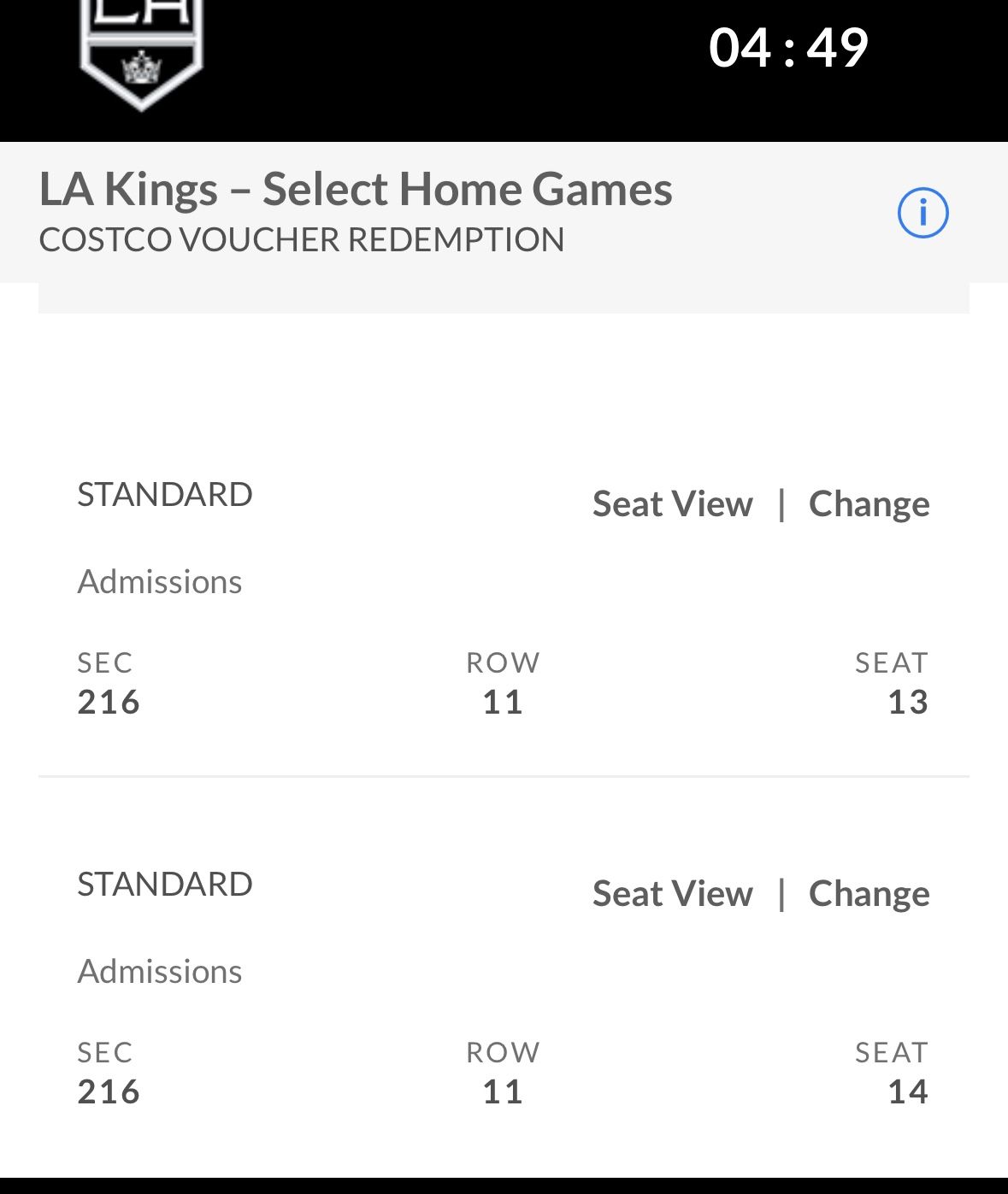Tap the seat number 14
The width and height of the screenshot is (1008, 1194).
pyautogui.click(x=908, y=1091)
